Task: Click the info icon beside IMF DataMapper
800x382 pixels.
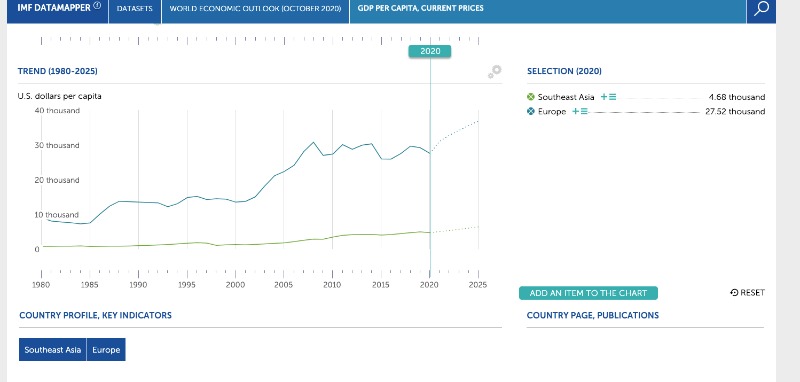Action: point(97,6)
